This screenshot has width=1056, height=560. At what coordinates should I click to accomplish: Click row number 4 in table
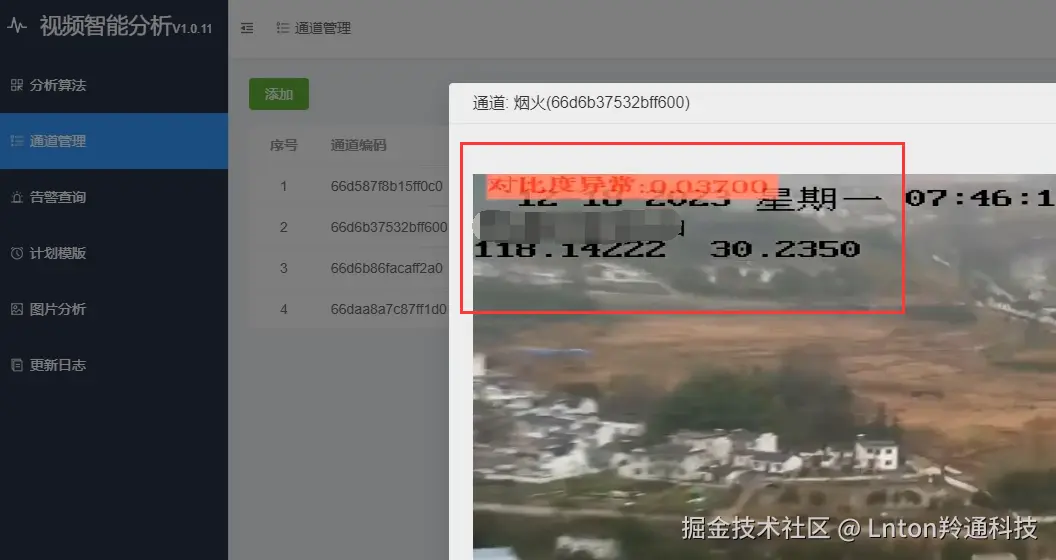[x=284, y=309]
